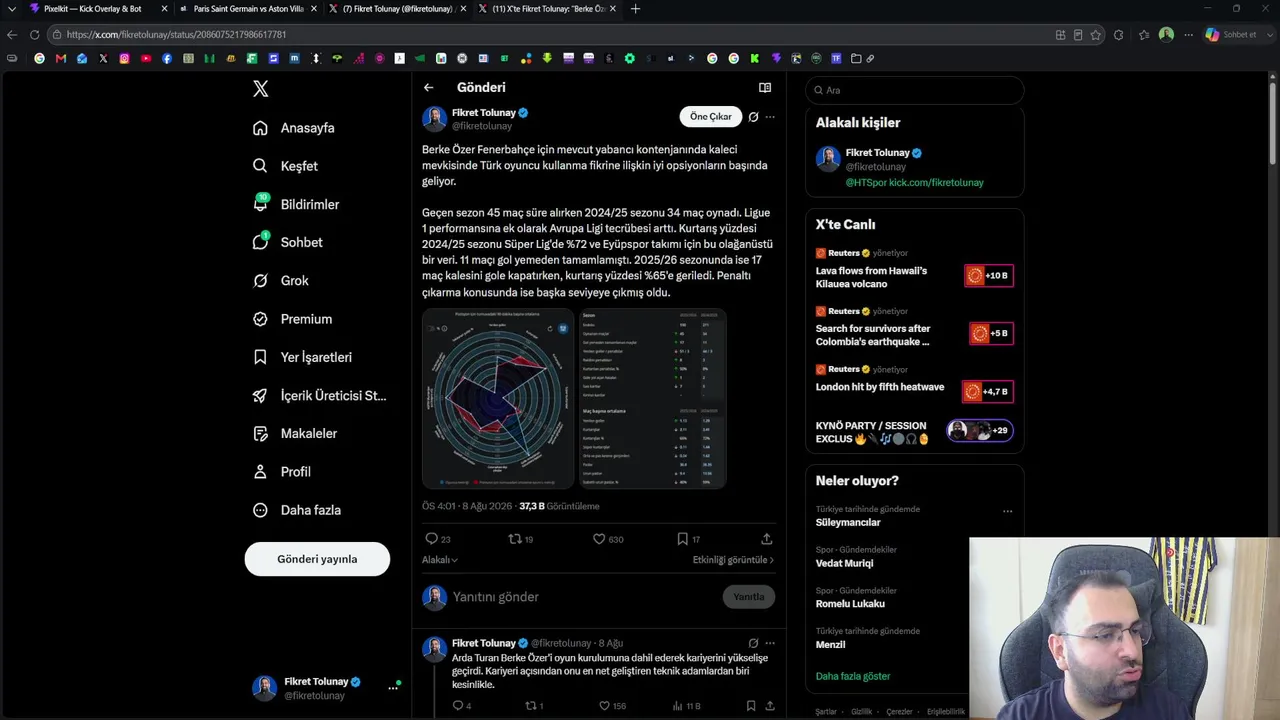Open a new browser tab

coord(635,9)
